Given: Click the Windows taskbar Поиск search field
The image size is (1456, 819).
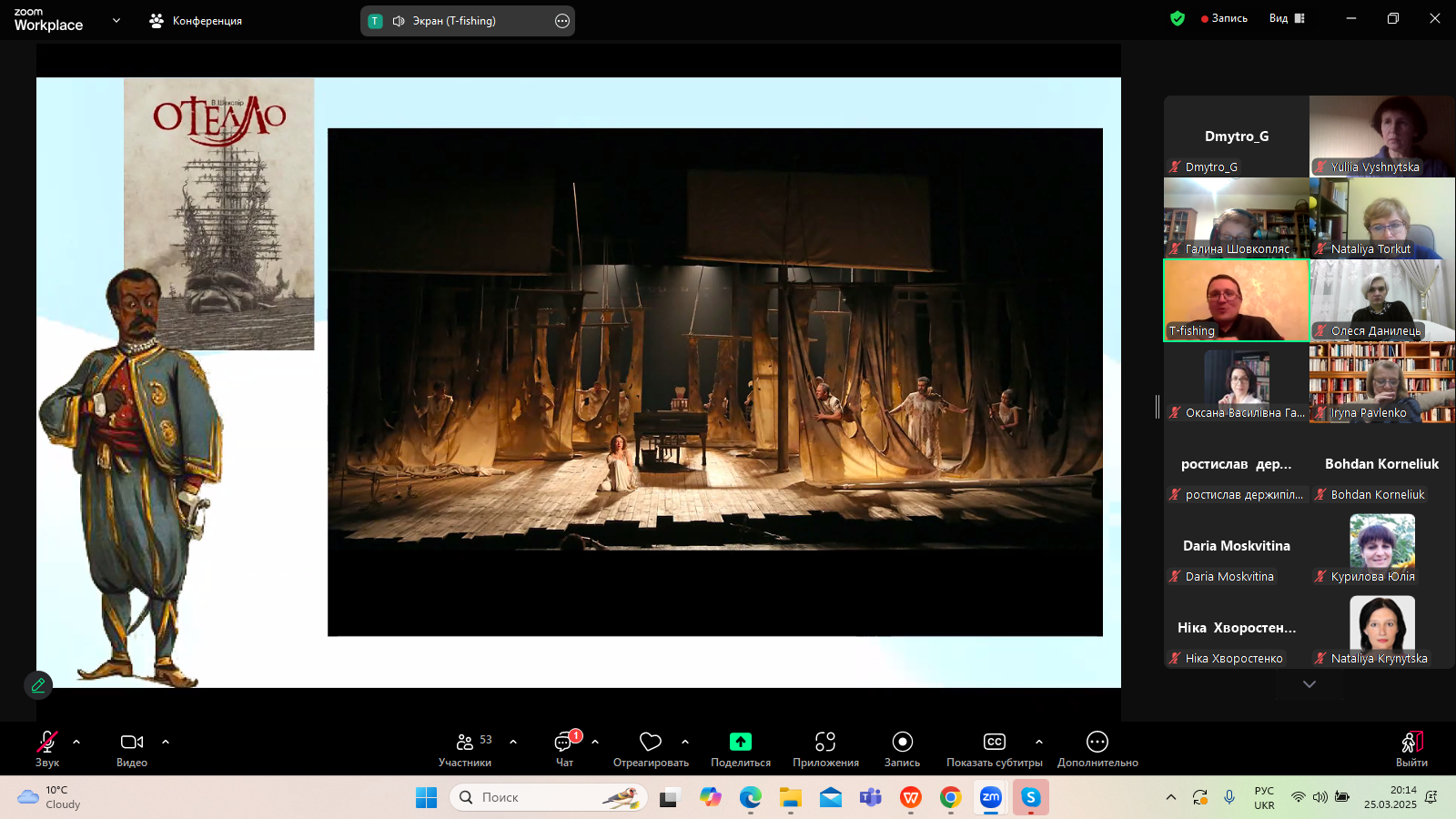Looking at the screenshot, I should click(x=548, y=797).
